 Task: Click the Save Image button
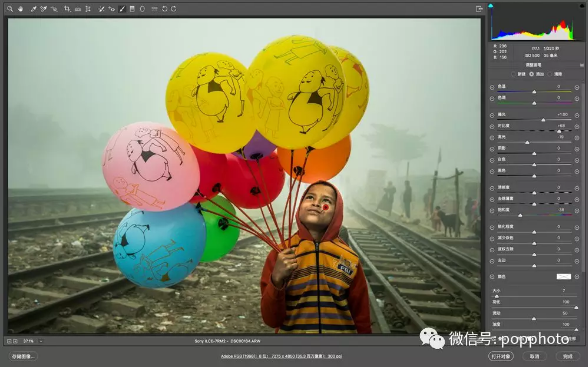(x=23, y=356)
